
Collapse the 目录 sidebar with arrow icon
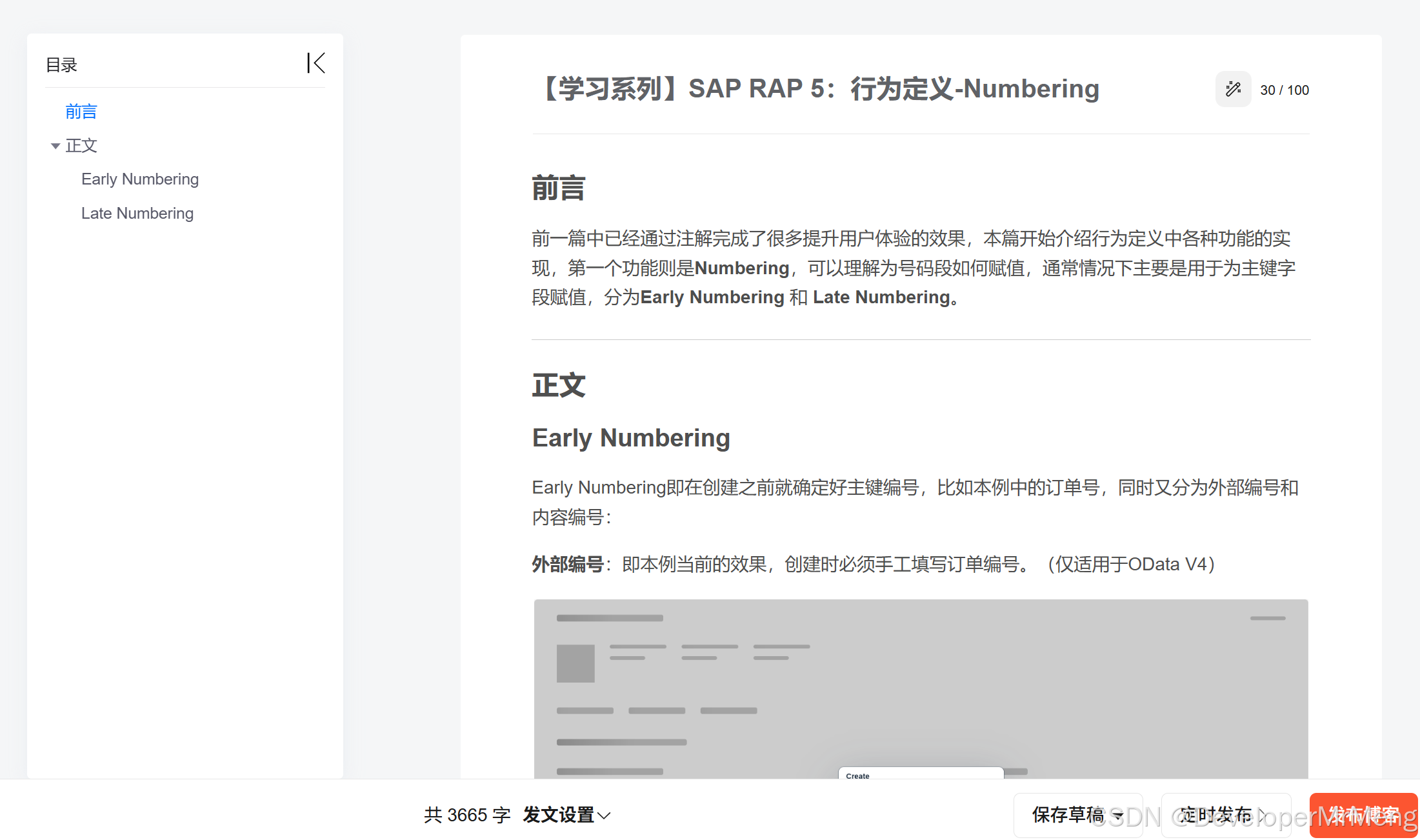click(316, 63)
